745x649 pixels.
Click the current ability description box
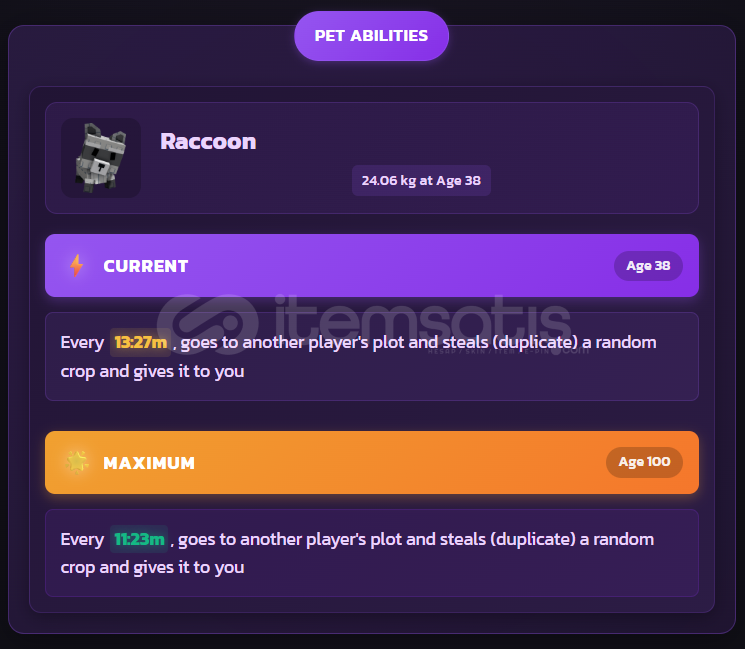click(372, 356)
